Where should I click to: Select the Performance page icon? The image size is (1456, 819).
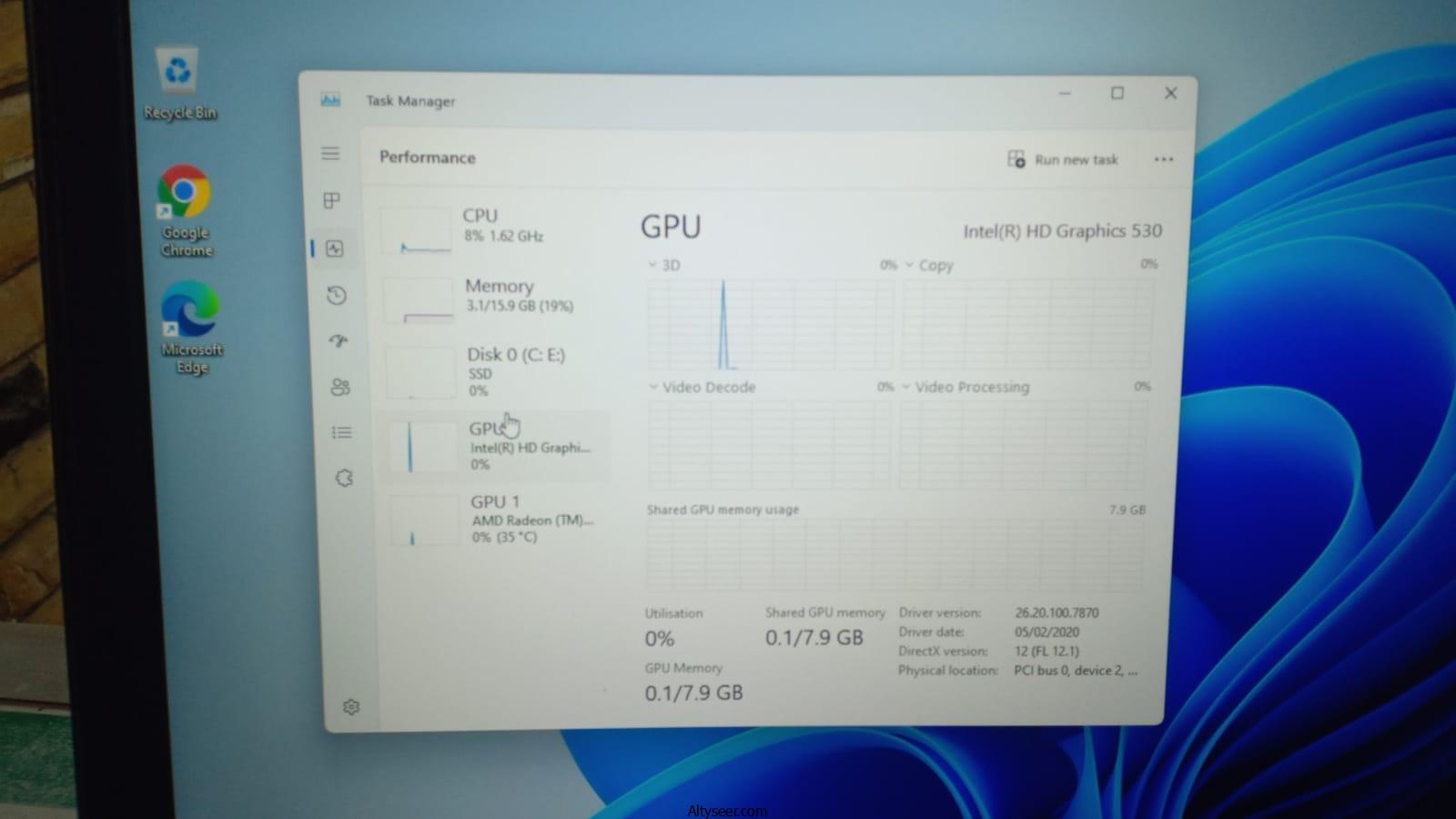click(x=335, y=248)
